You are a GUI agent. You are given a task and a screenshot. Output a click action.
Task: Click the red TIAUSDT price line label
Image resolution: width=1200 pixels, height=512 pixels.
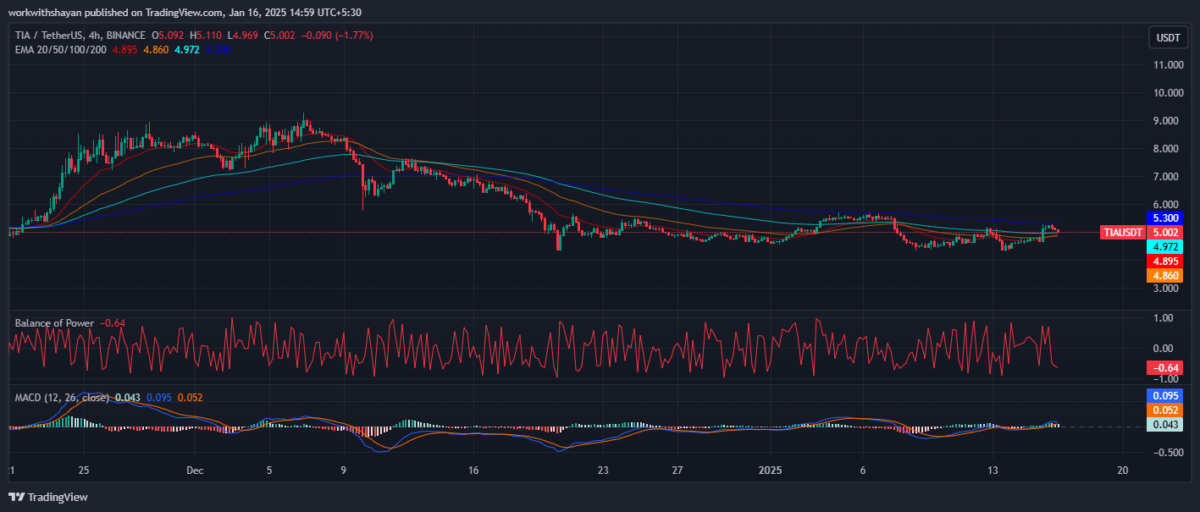tap(1122, 232)
